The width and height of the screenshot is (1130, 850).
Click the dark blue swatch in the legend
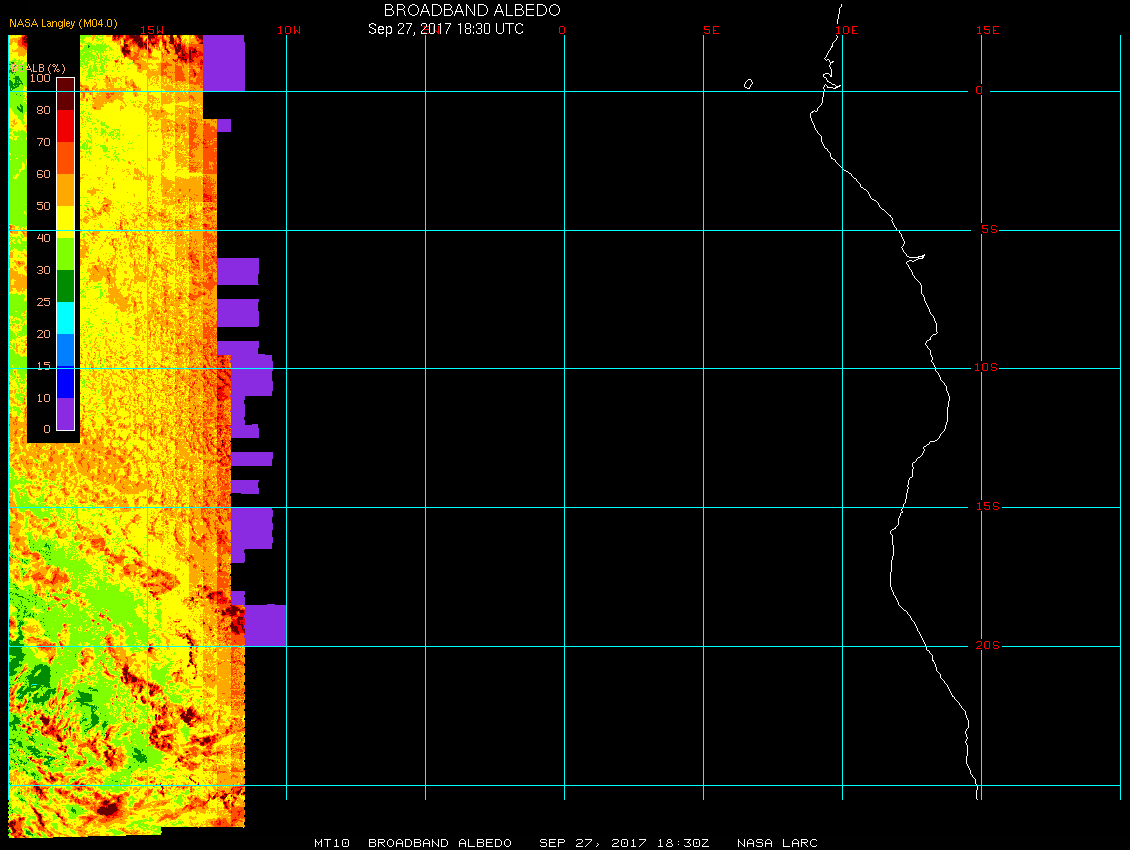tap(65, 382)
